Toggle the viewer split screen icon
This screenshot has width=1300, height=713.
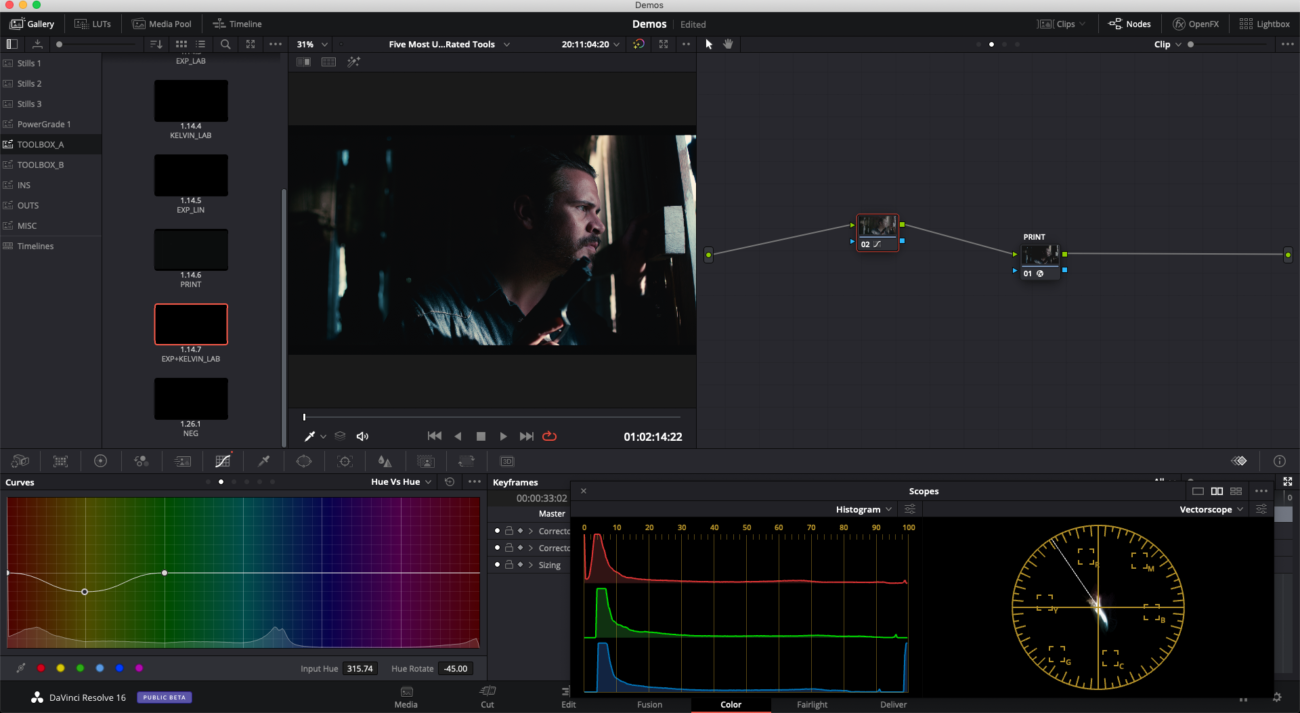pos(328,62)
